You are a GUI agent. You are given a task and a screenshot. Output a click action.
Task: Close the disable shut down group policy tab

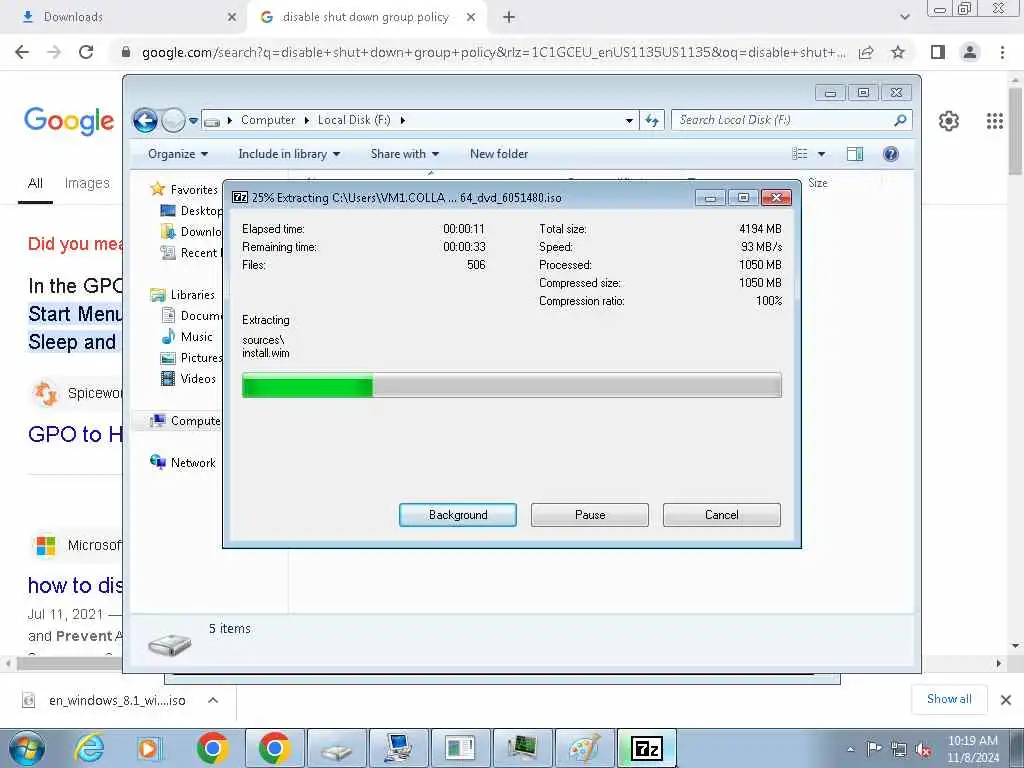(x=471, y=17)
